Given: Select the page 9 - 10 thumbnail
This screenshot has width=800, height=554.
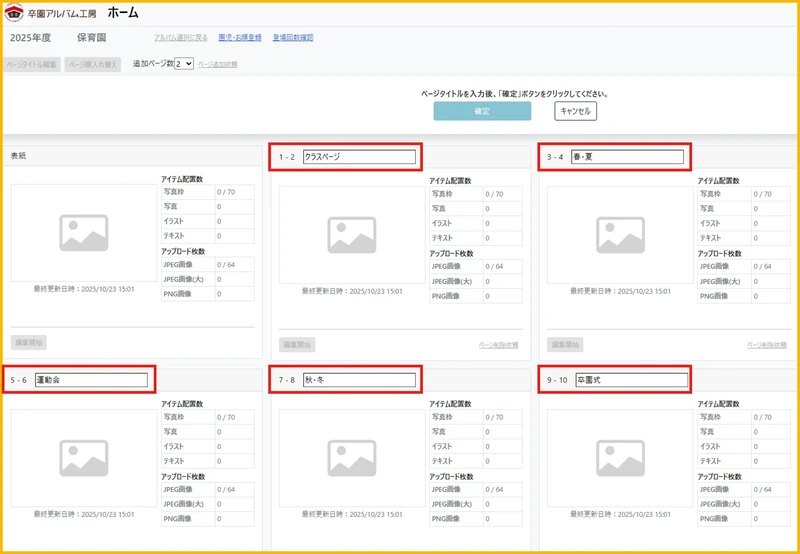Looking at the screenshot, I should [620, 458].
